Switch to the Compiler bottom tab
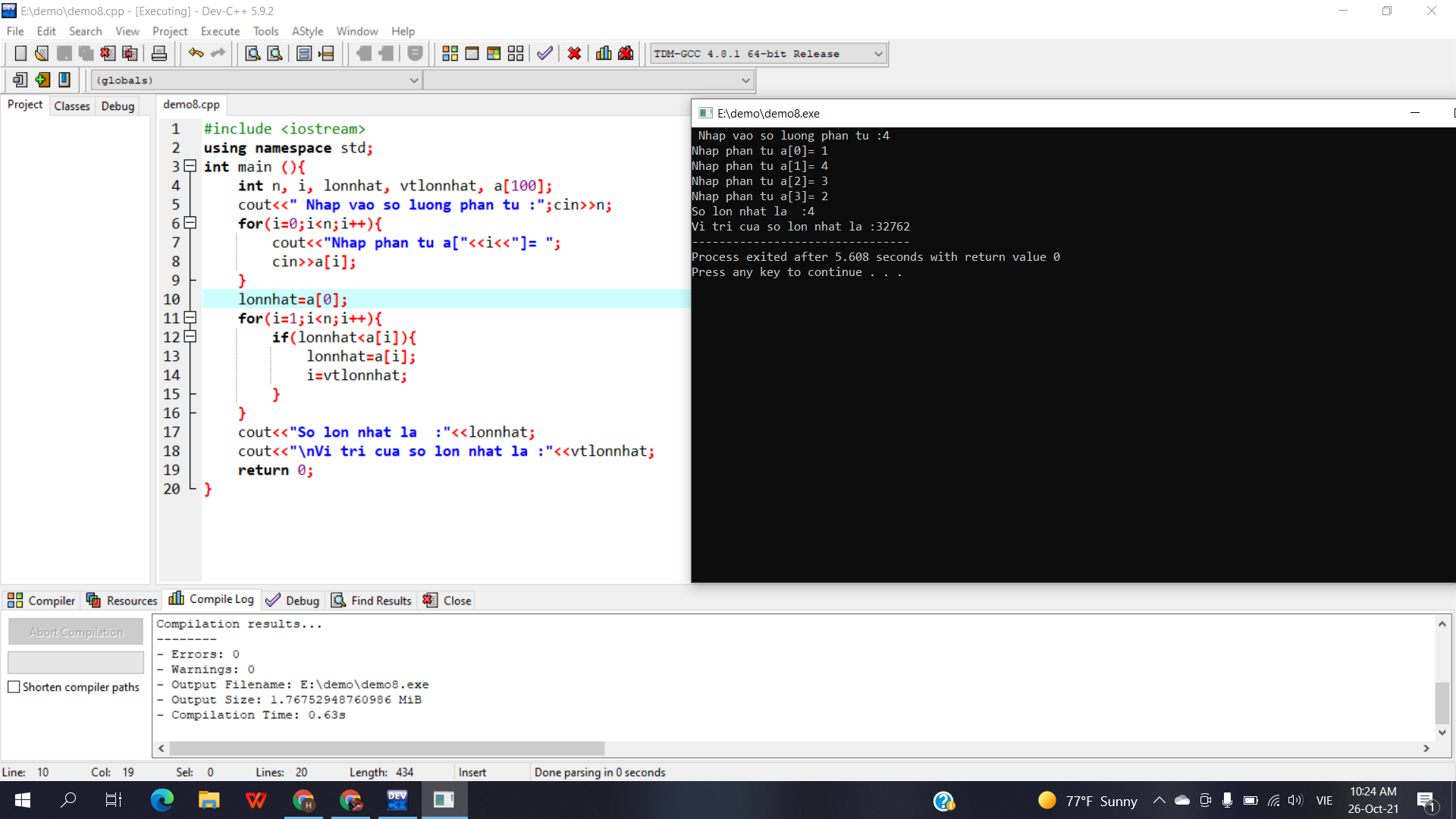This screenshot has height=819, width=1456. (41, 601)
